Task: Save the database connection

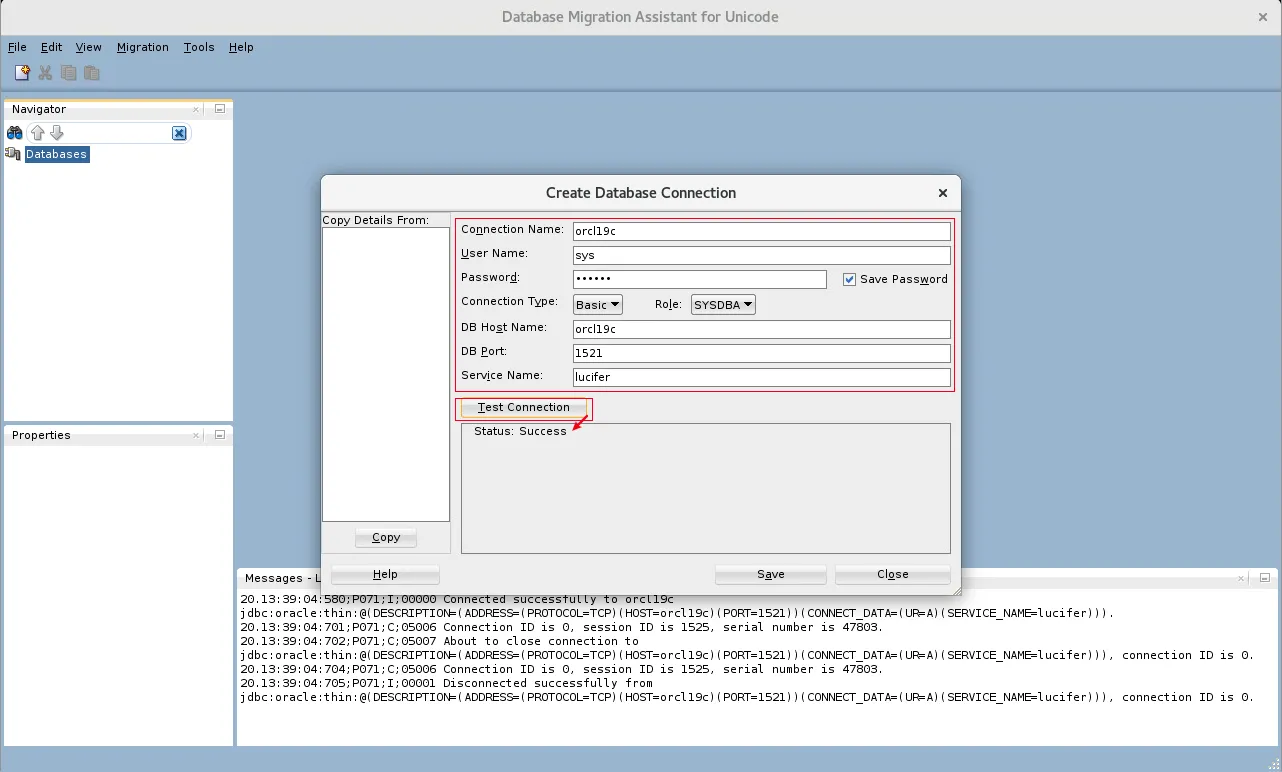Action: coord(770,574)
